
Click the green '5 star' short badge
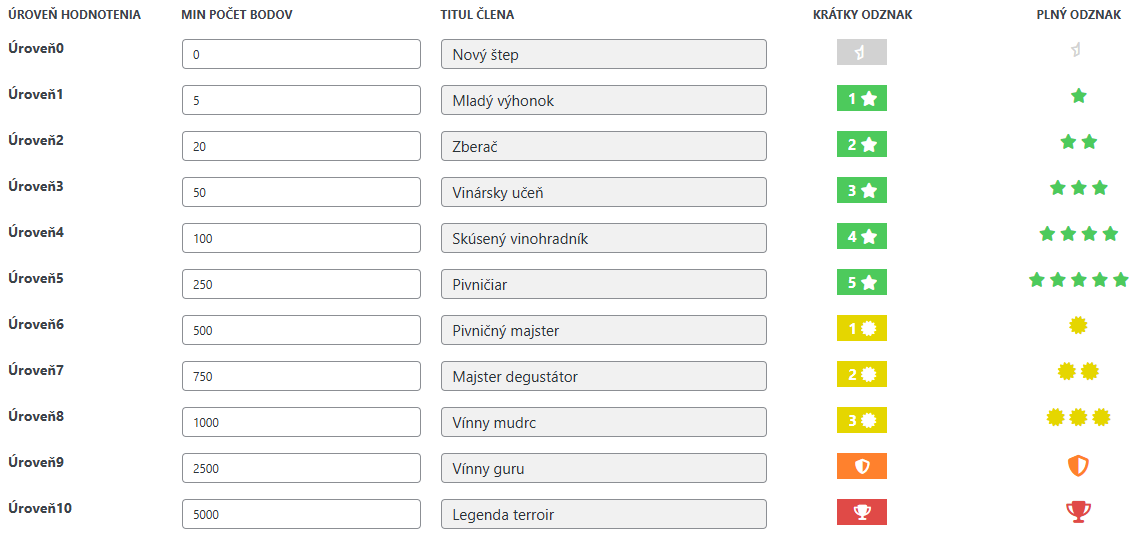pyautogui.click(x=861, y=282)
